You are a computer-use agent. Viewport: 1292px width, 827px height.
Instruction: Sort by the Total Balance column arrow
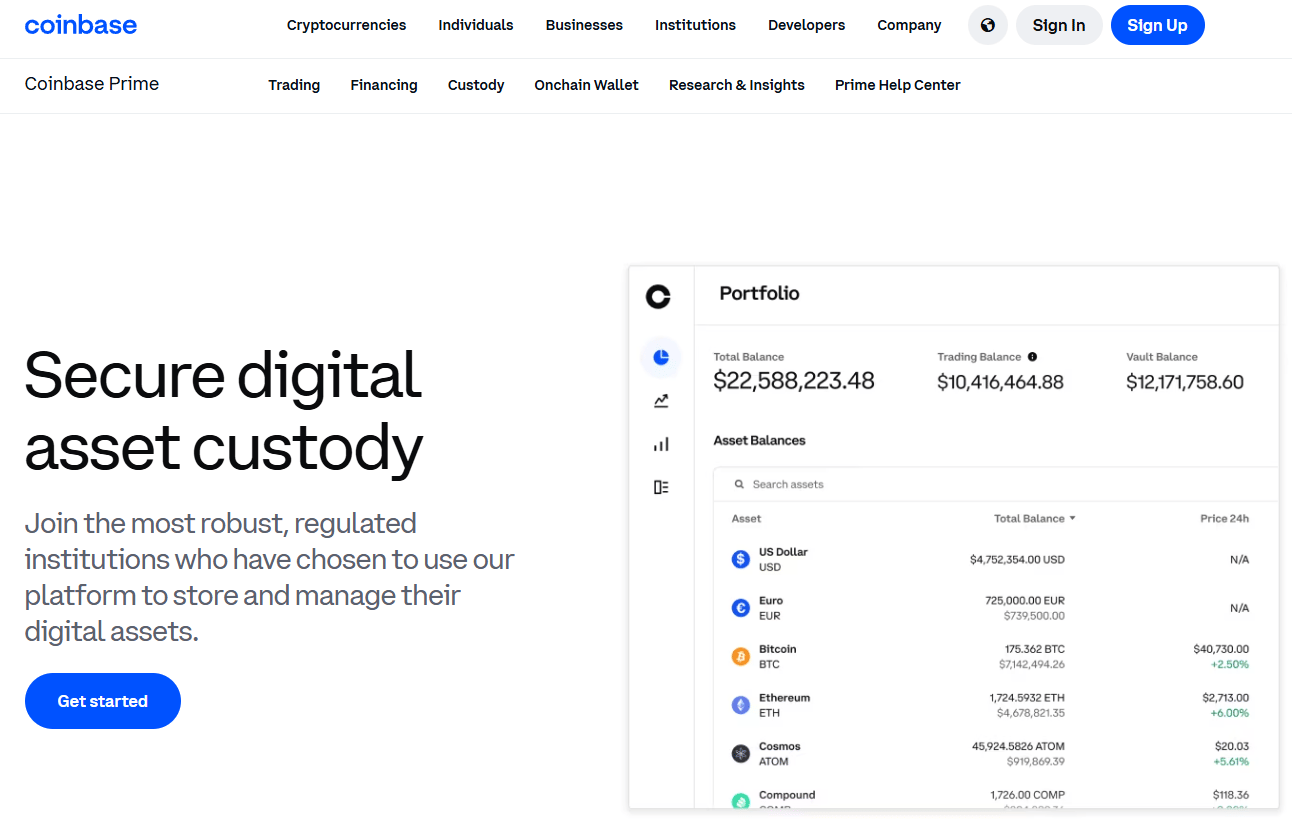pos(1072,519)
